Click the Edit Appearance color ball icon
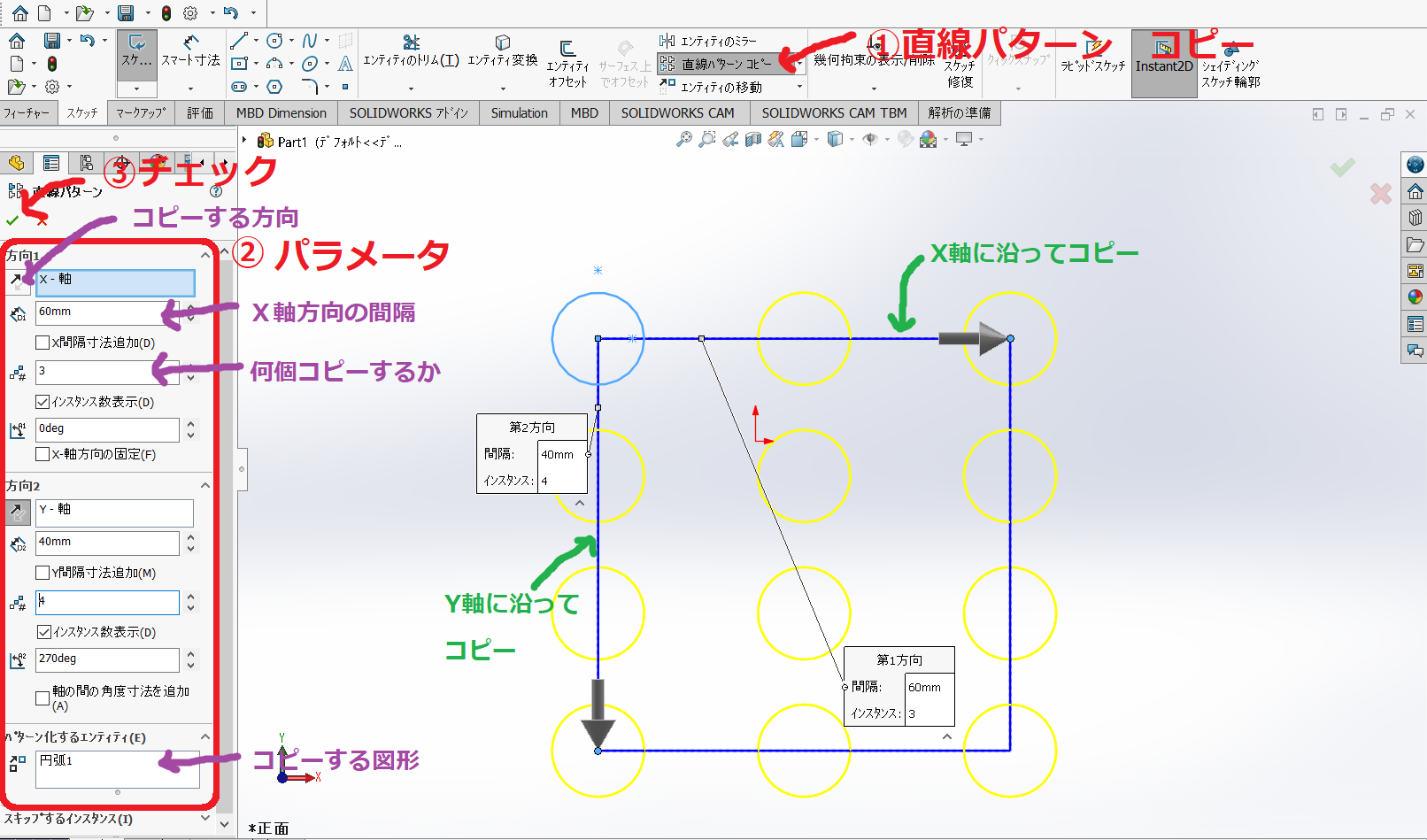The image size is (1427, 840). tap(905, 139)
